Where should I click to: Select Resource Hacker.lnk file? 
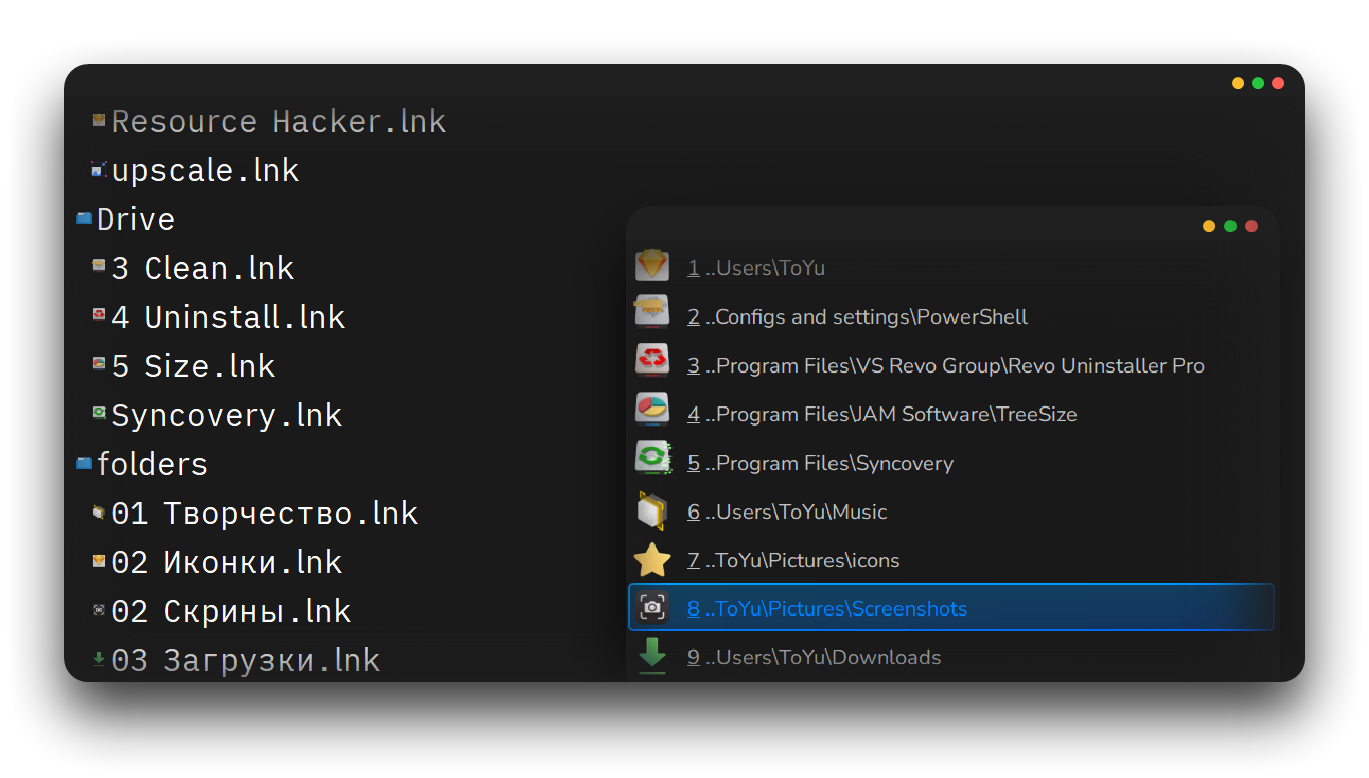(x=278, y=122)
